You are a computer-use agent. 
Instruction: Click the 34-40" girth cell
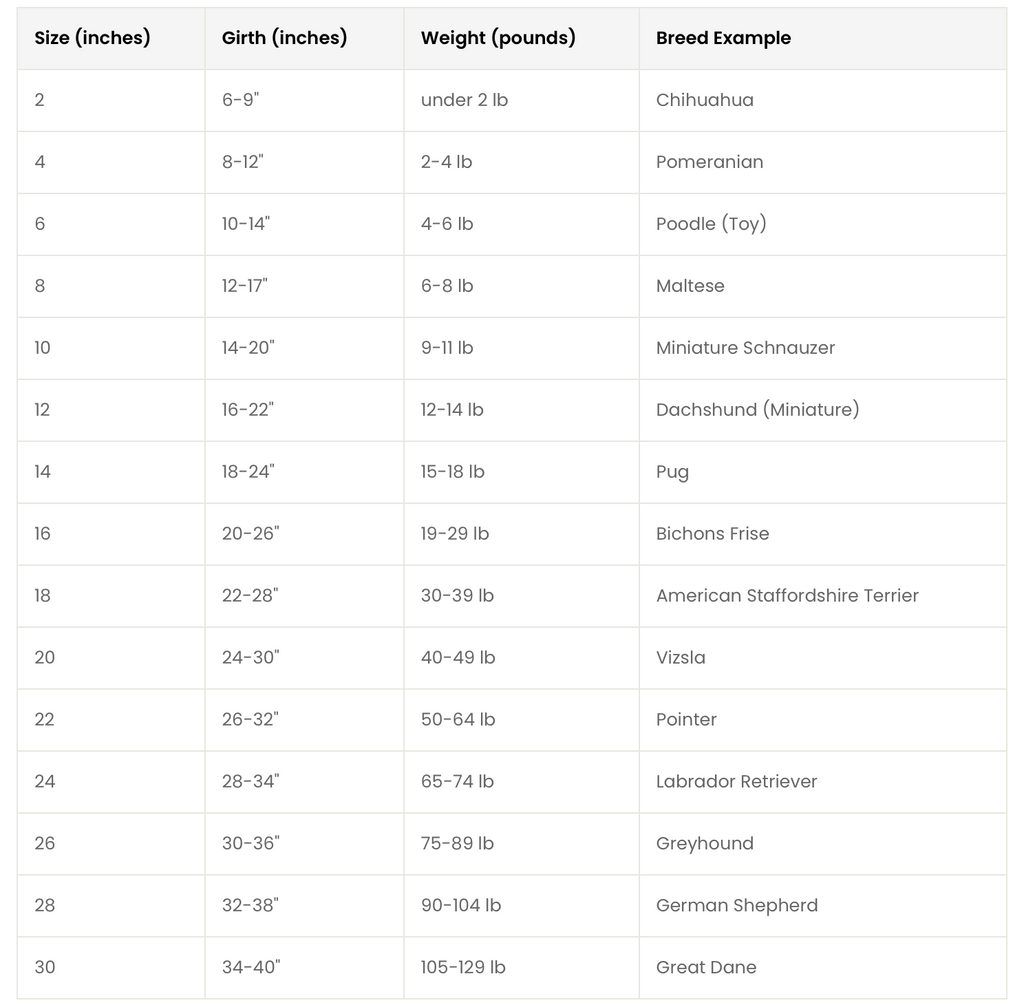click(304, 968)
